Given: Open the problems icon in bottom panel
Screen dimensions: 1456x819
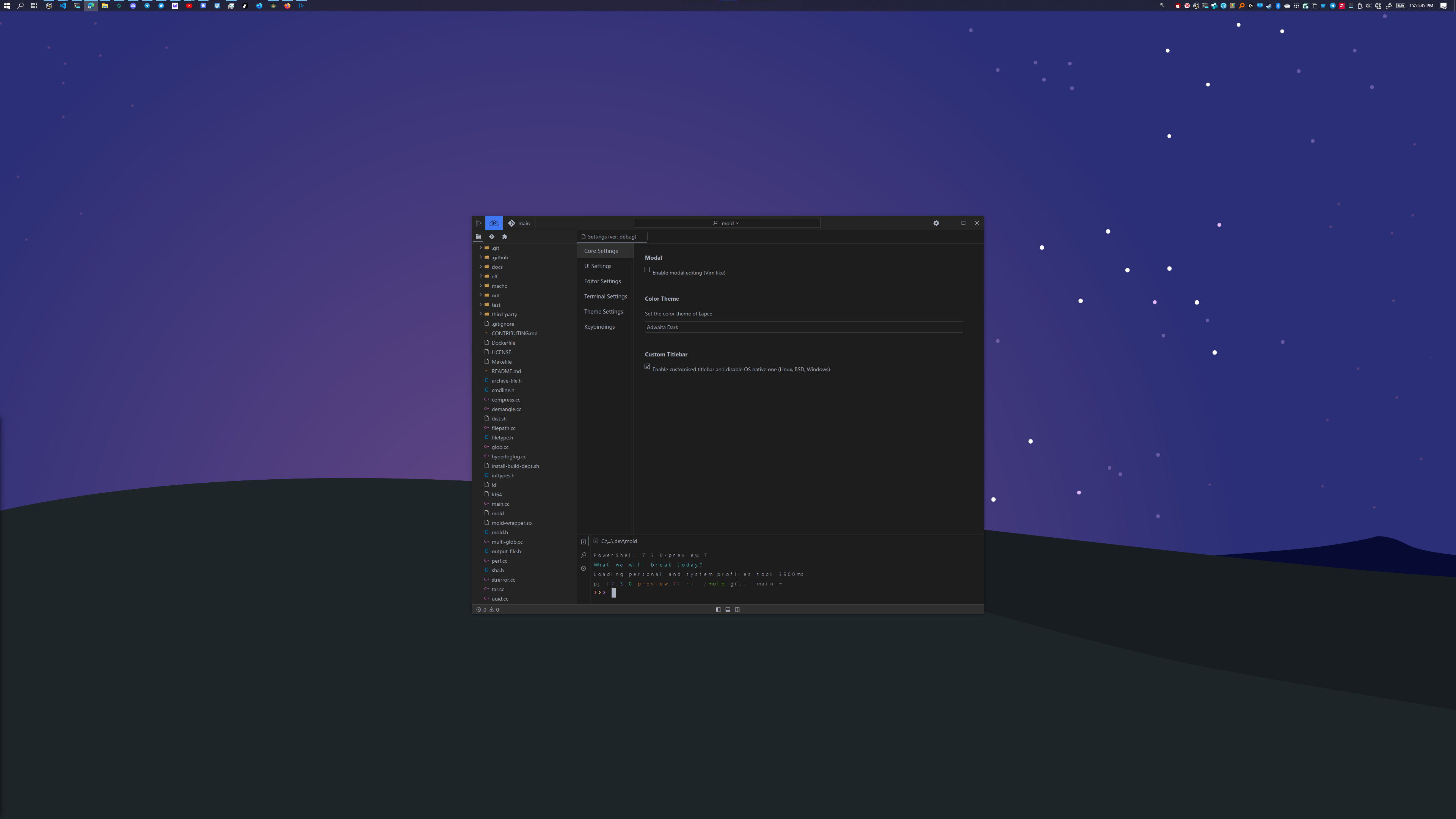Looking at the screenshot, I should (583, 569).
